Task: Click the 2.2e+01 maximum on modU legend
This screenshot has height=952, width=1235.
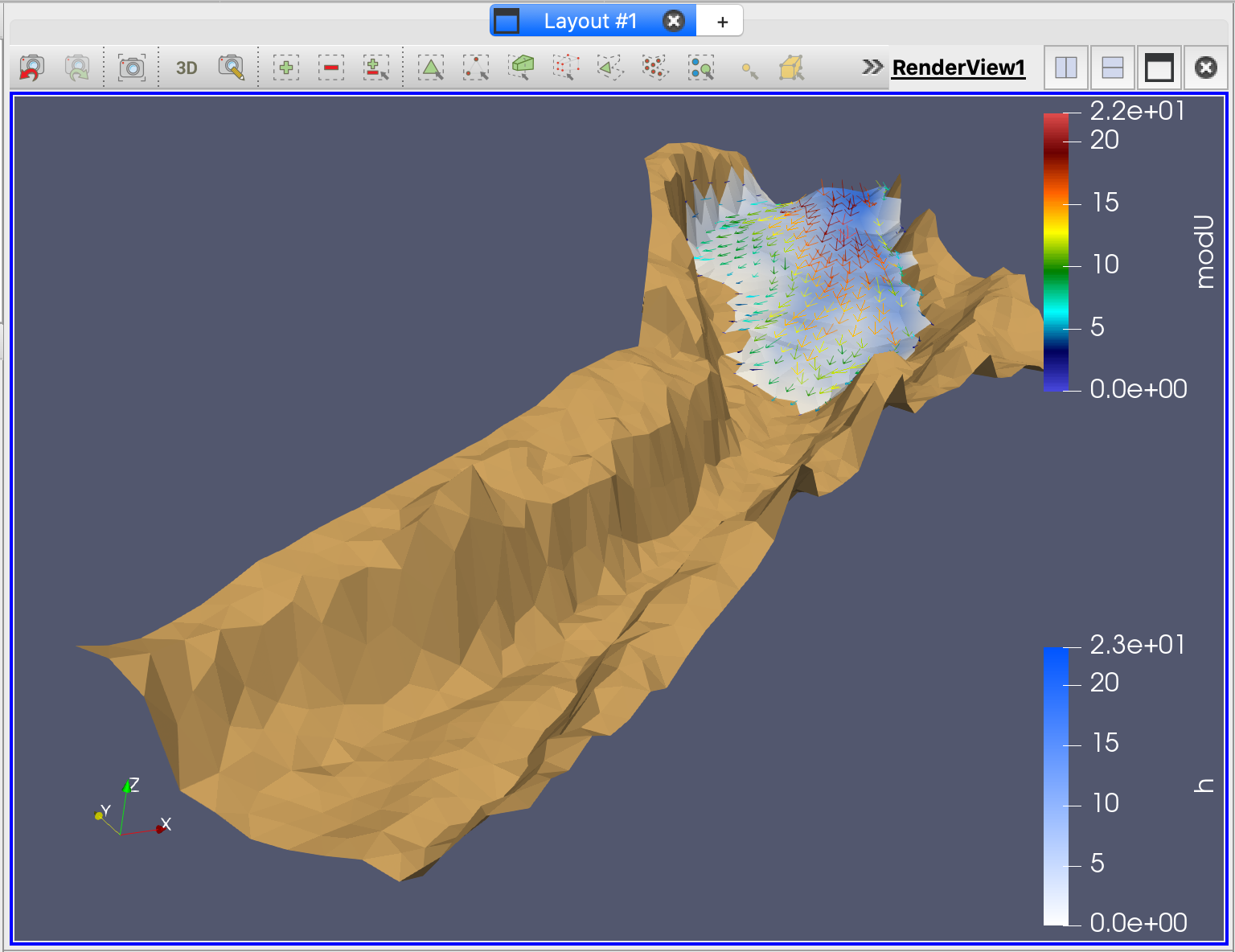Action: [x=1137, y=111]
